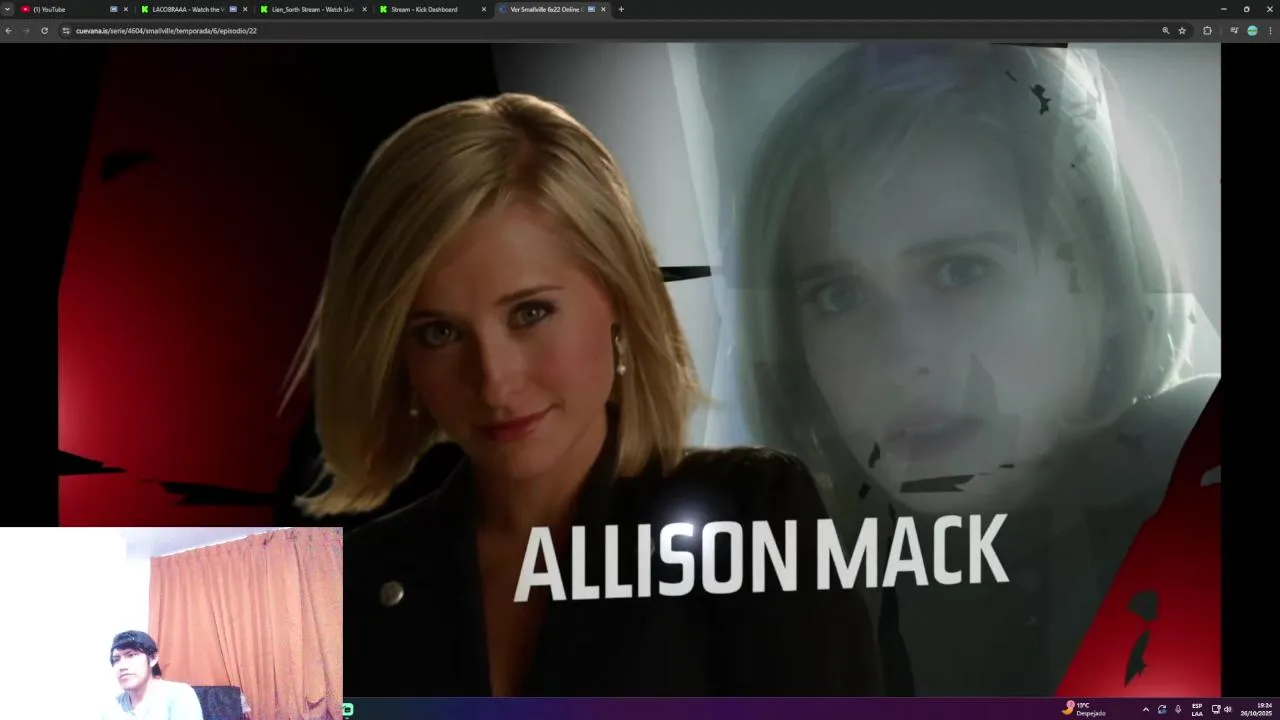The height and width of the screenshot is (720, 1280).
Task: Change the ESP LAA keyboard language
Action: (1197, 709)
